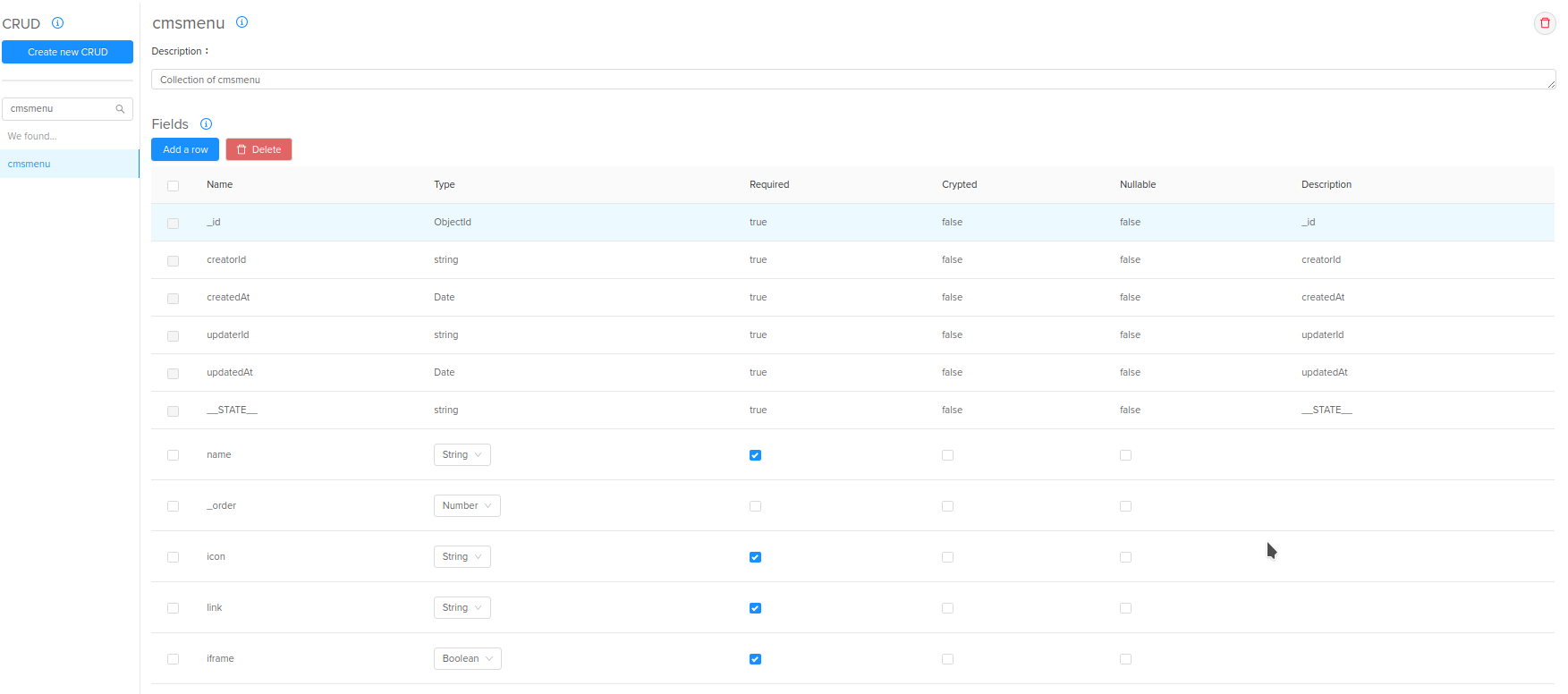This screenshot has height=694, width=1568.
Task: Tick the Crypted checkbox for icon field
Action: coord(947,557)
